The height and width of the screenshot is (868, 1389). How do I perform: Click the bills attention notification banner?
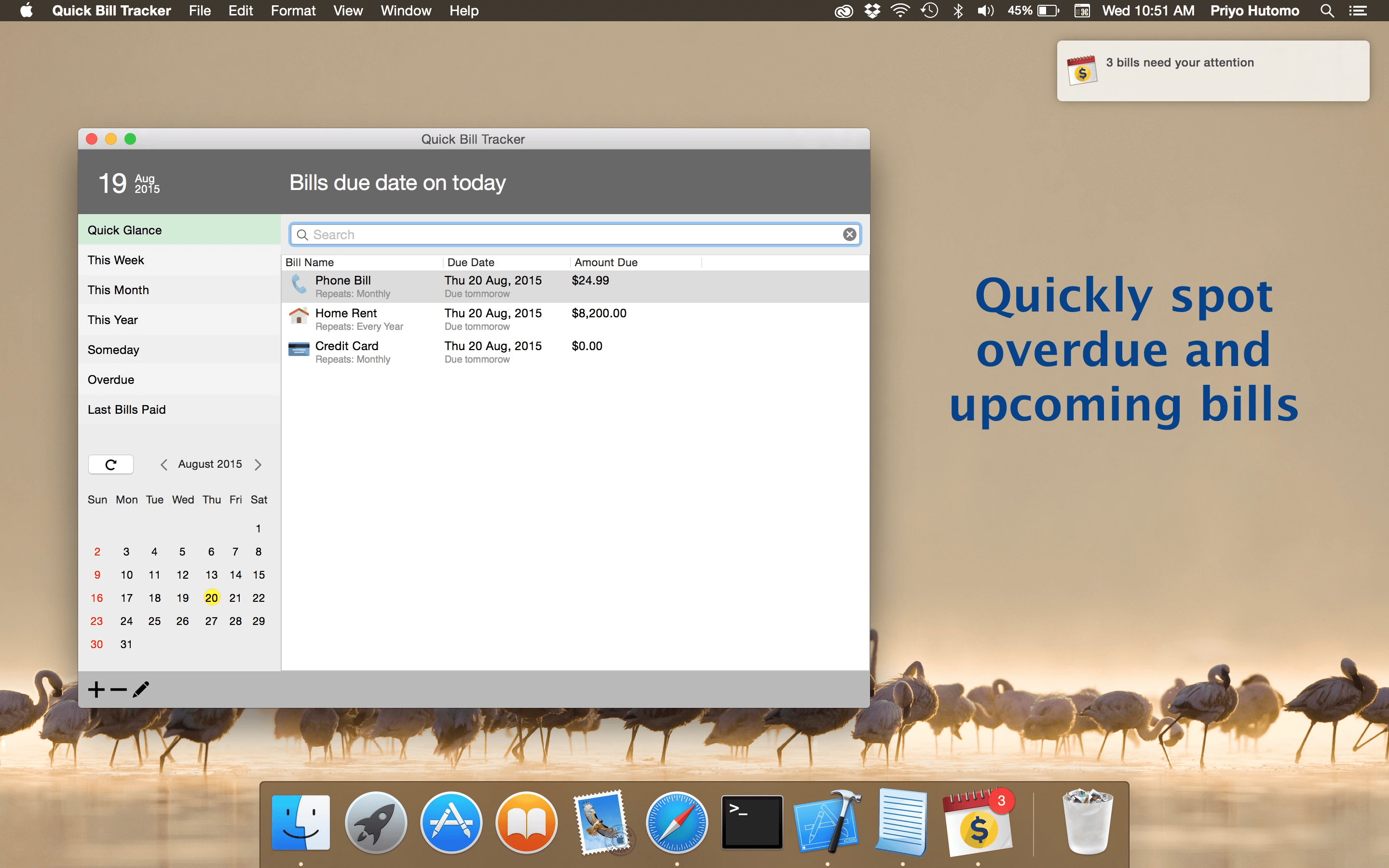pyautogui.click(x=1212, y=71)
